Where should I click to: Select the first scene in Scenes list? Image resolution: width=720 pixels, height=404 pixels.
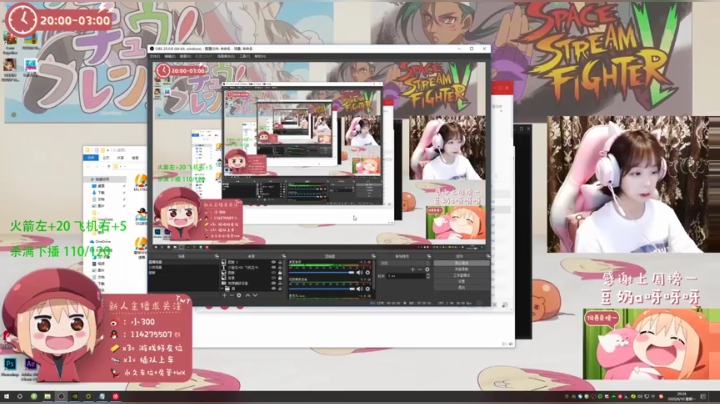(183, 262)
